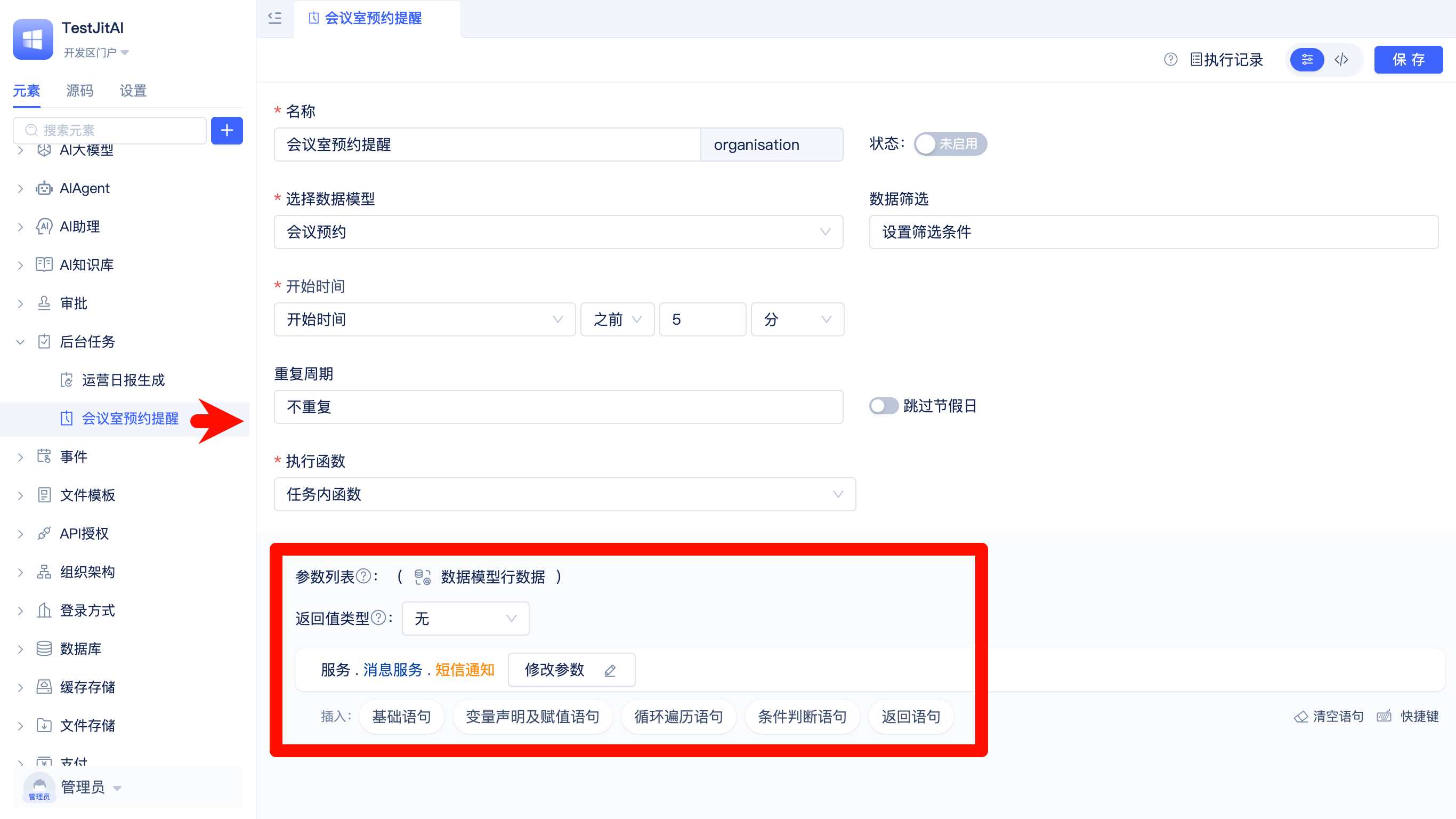The width and height of the screenshot is (1456, 819).
Task: Click the 返回值类型 help tooltip icon
Action: click(379, 617)
